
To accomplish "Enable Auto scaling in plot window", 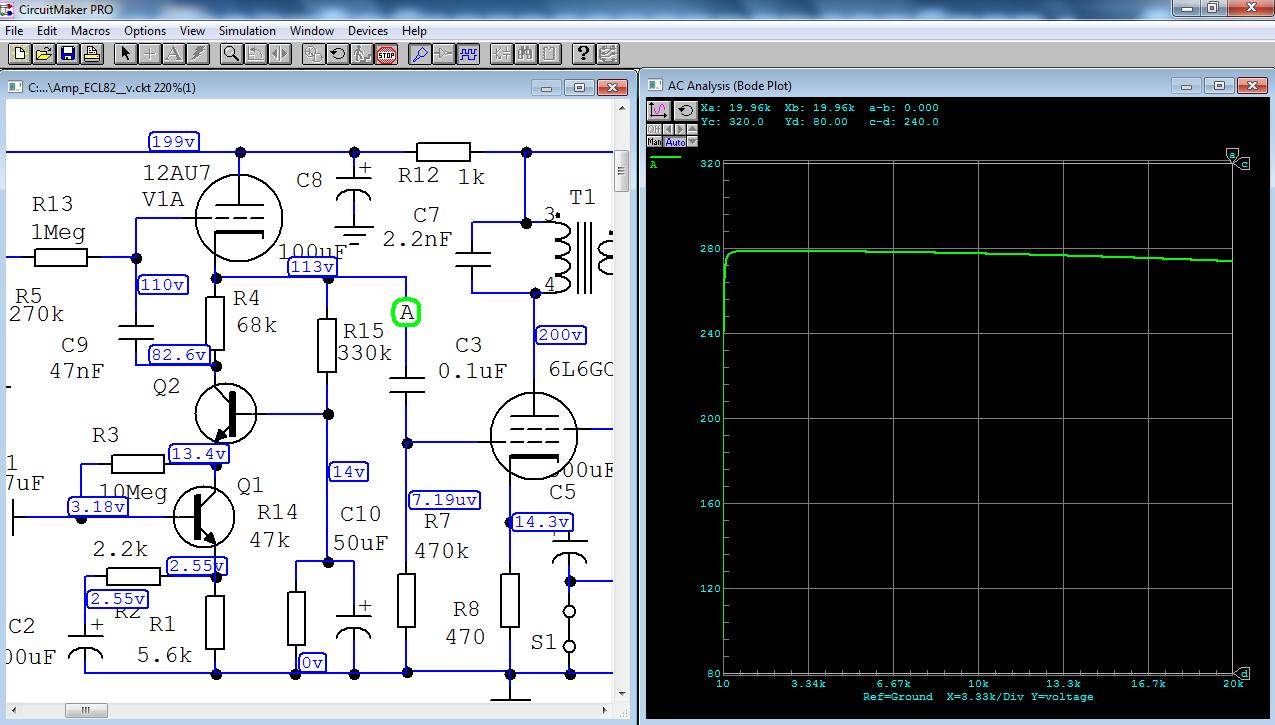I will 675,142.
